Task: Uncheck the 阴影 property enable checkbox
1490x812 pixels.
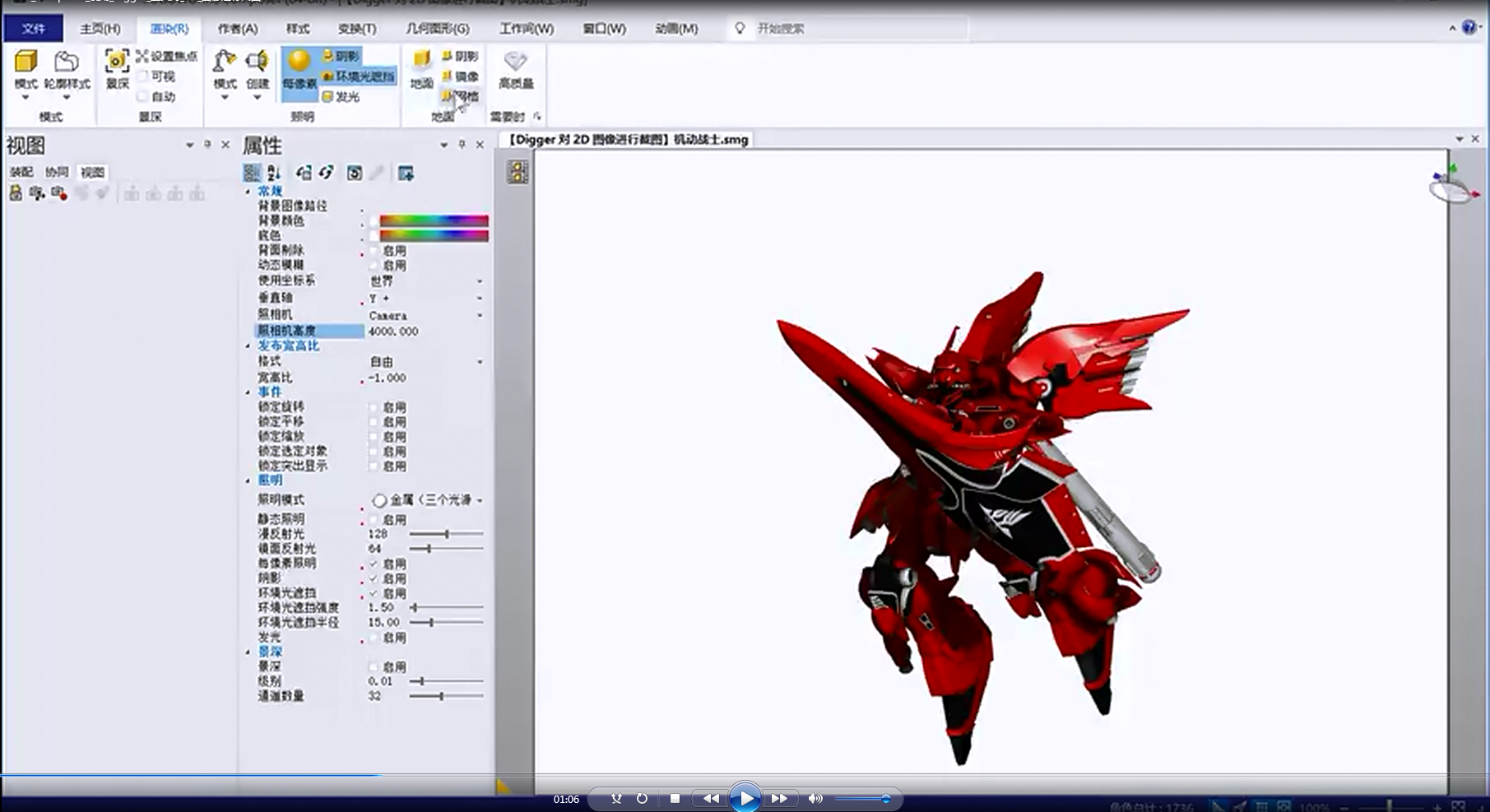Action: 374,578
